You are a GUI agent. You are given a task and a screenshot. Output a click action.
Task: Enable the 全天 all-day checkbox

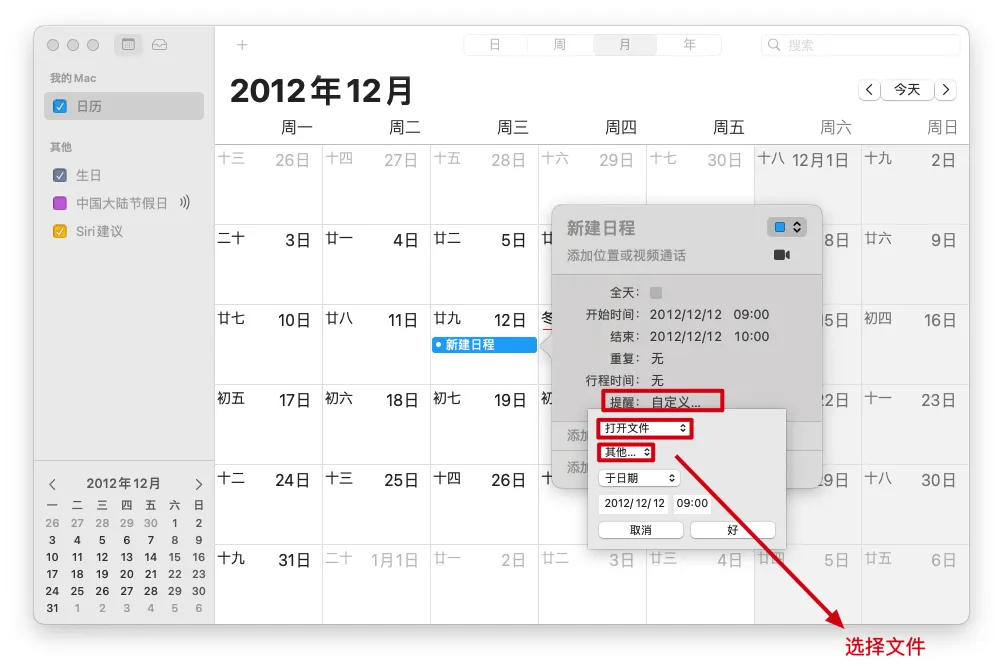point(656,293)
